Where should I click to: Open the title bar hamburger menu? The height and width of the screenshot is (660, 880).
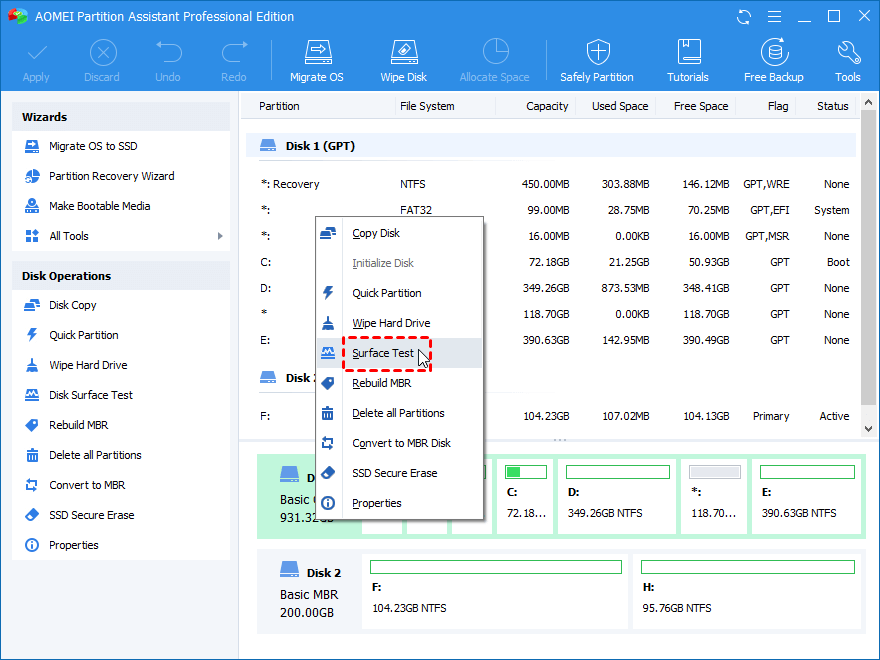pos(773,17)
